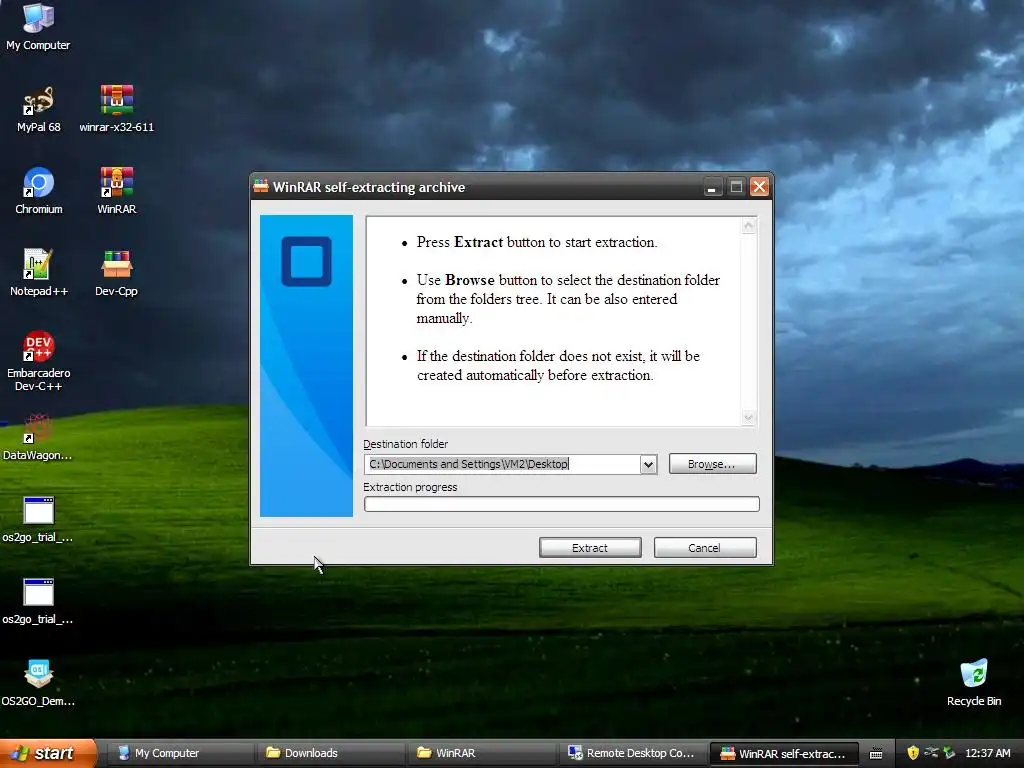This screenshot has width=1024, height=768.
Task: Click the instructions scrollbar up arrow
Action: click(x=748, y=226)
